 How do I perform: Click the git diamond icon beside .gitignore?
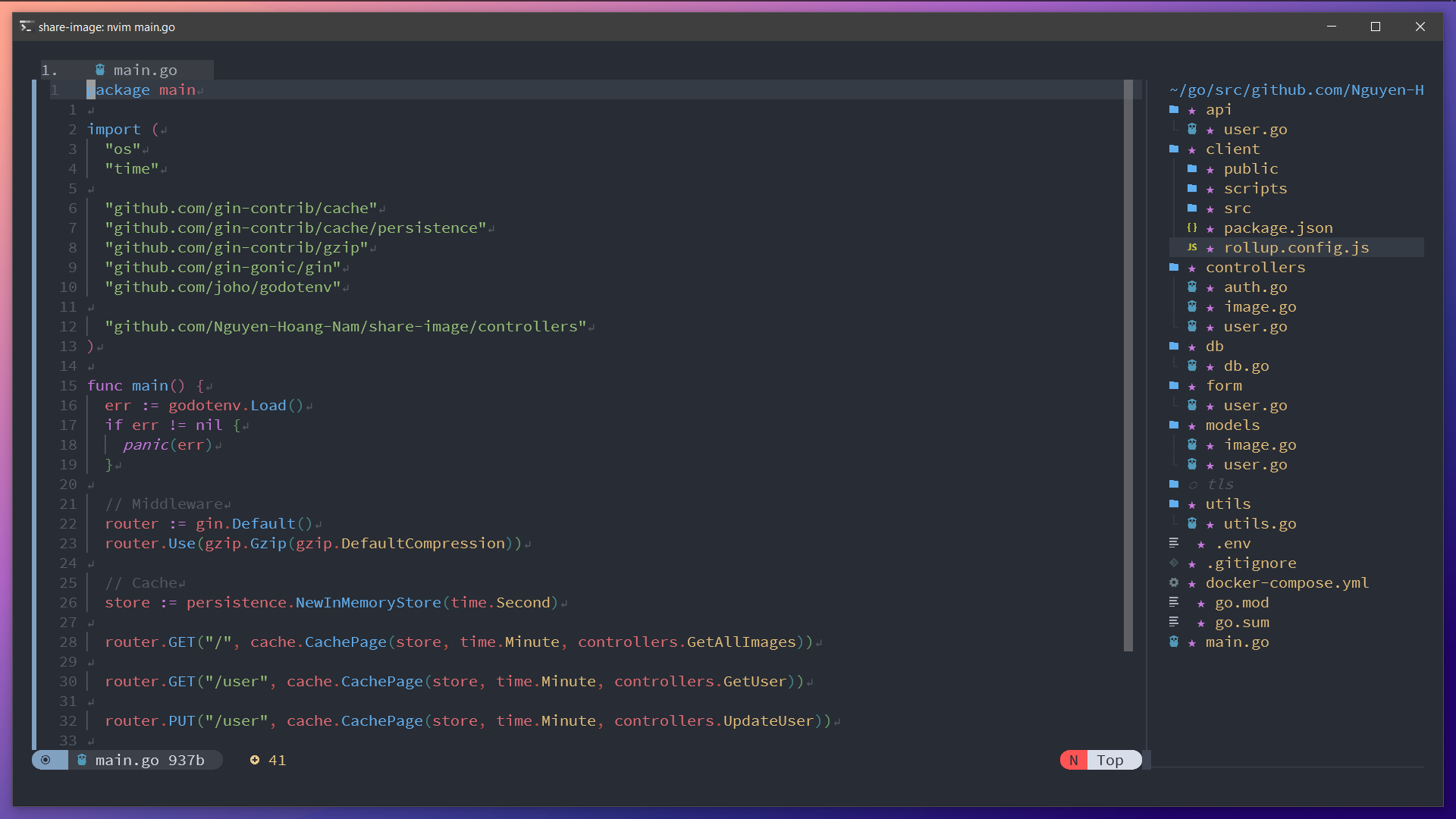1174,563
